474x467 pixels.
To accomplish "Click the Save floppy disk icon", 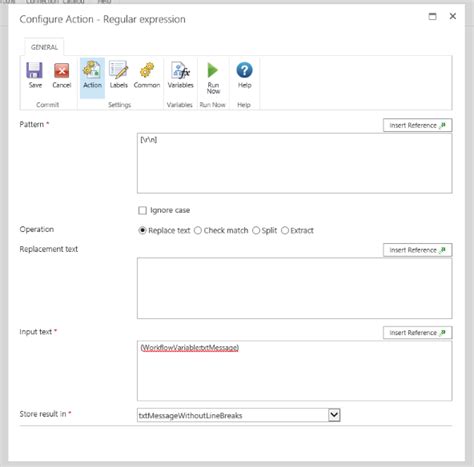I will coord(35,71).
